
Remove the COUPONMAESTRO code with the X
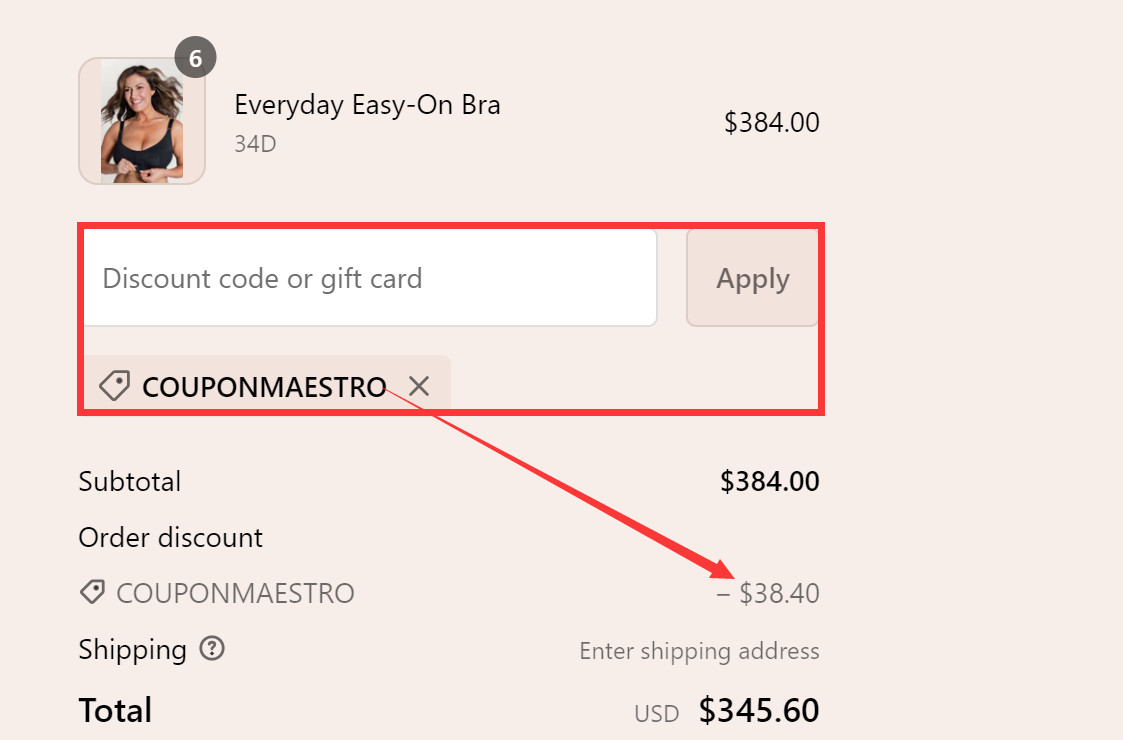tap(419, 387)
